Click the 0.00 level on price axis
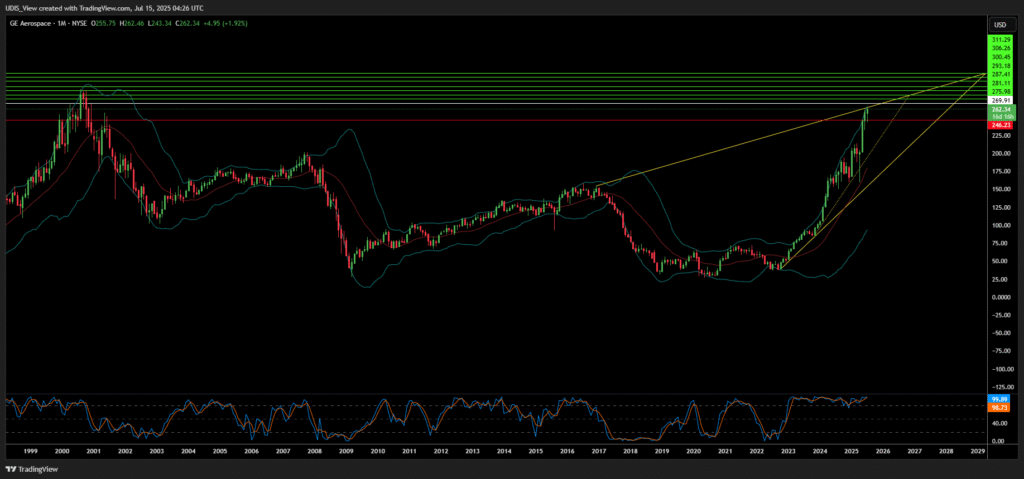 coord(998,297)
